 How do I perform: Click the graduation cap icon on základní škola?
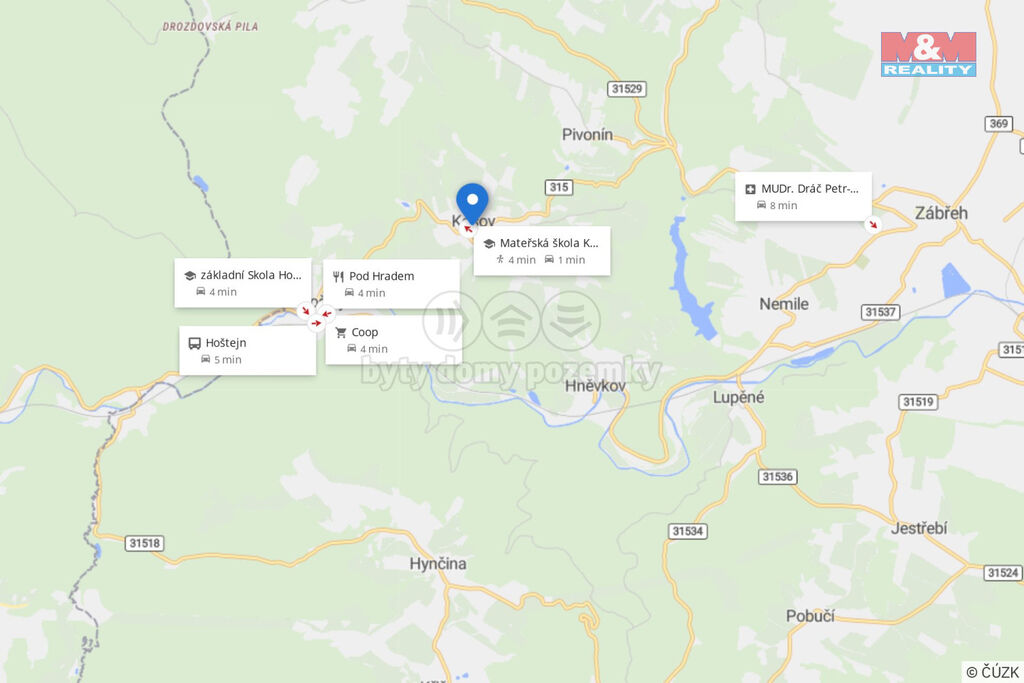click(x=190, y=276)
